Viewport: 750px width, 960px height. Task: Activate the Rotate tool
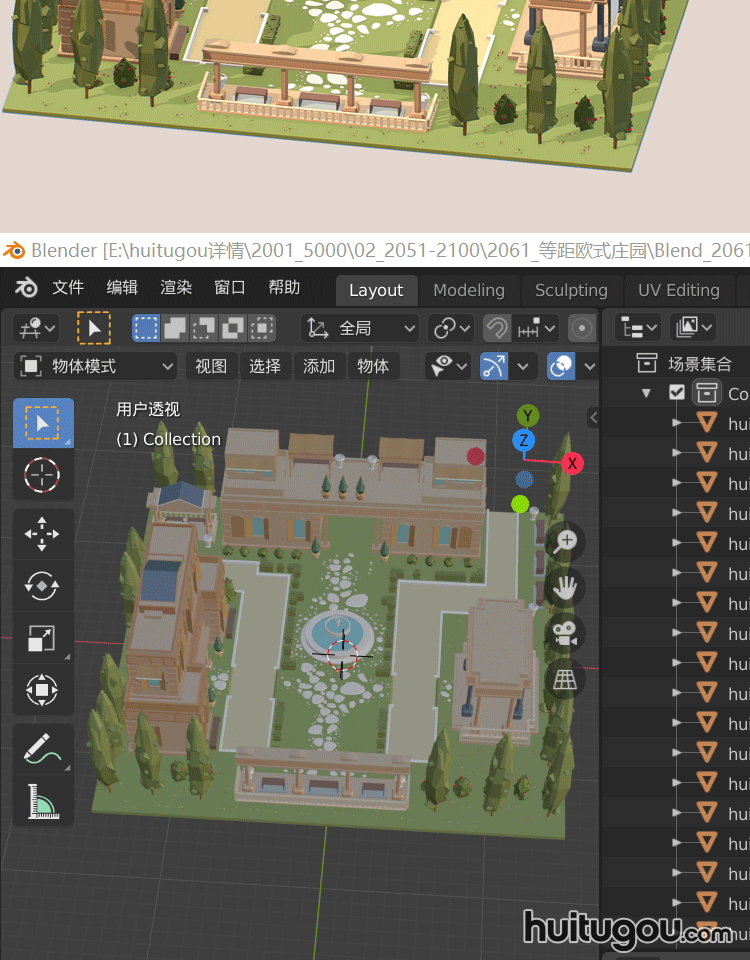42,586
